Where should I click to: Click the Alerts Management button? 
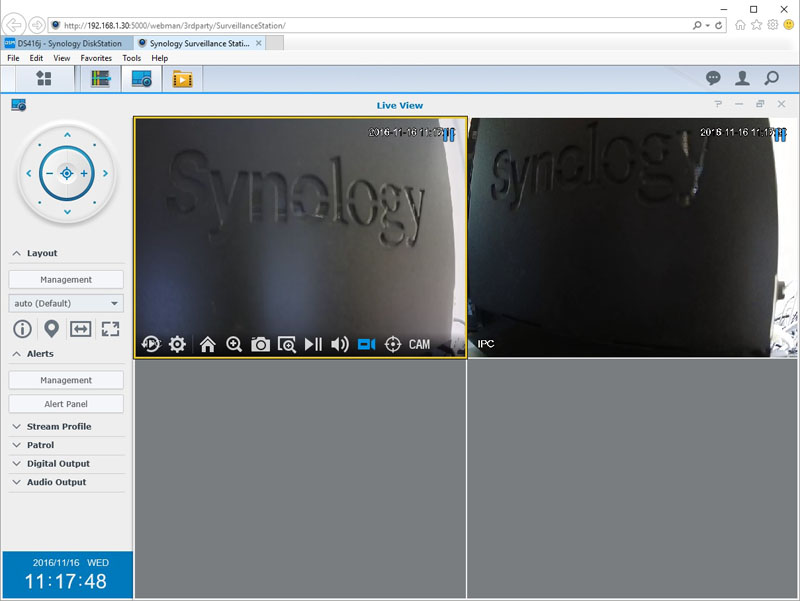click(x=66, y=380)
